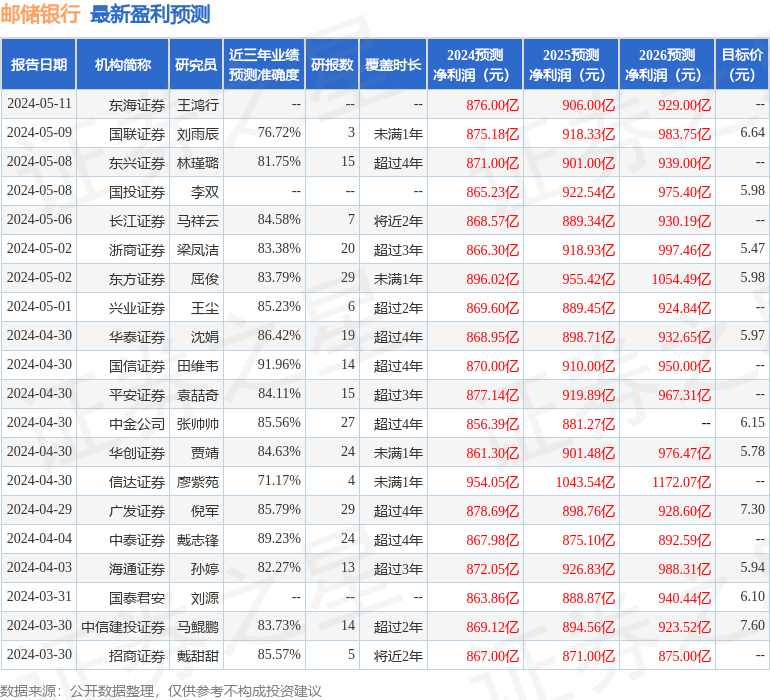Click target price 7.60

(752, 625)
